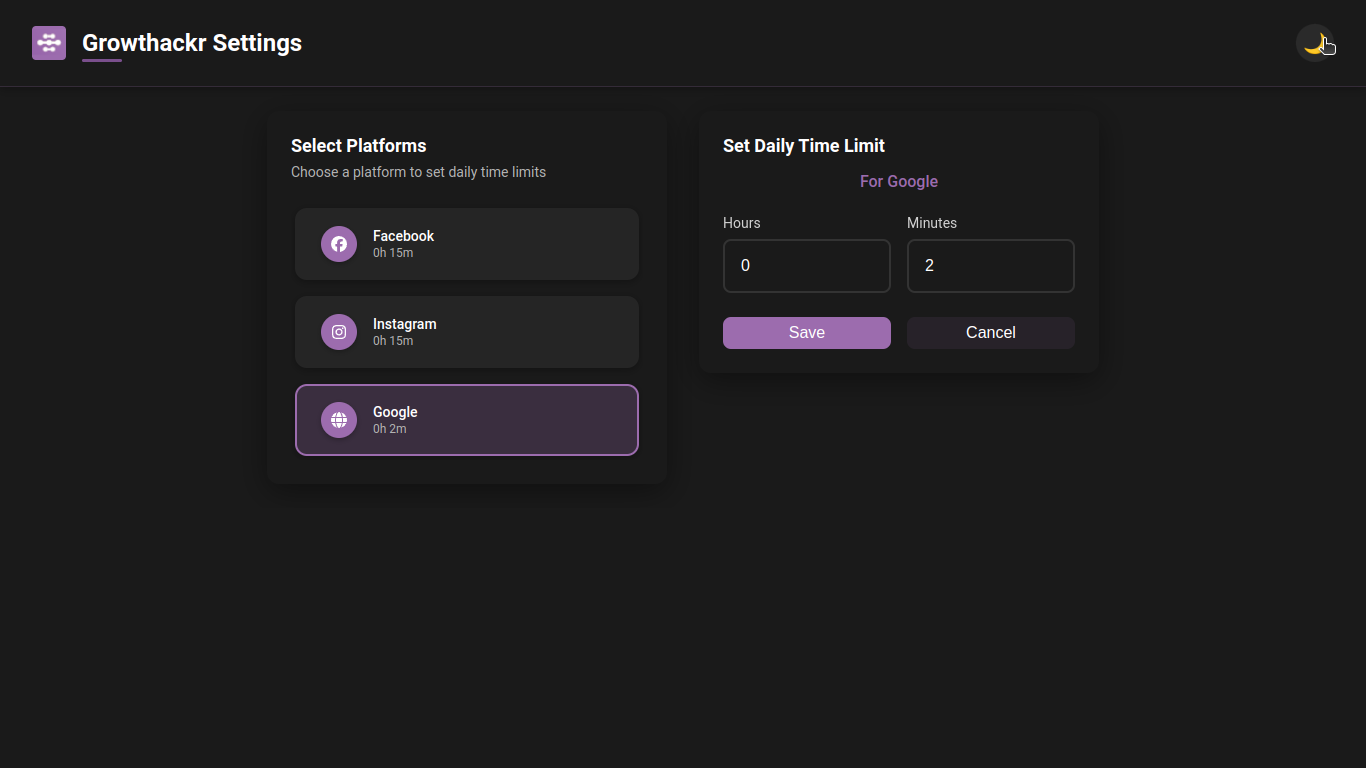
Task: Click the 0h 2m Google time label
Action: 390,428
